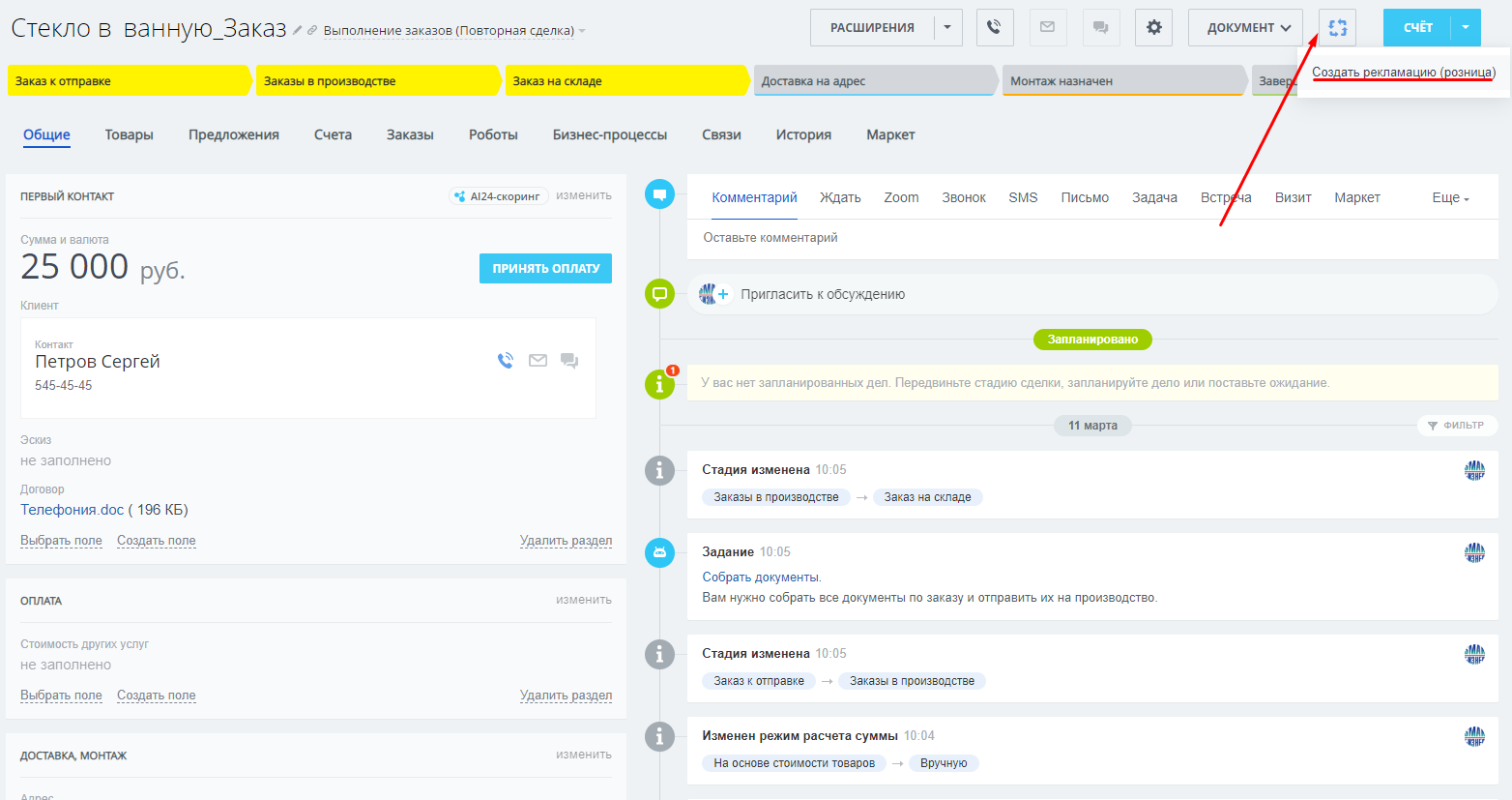Click the Оставьте комментарий input field
The height and width of the screenshot is (800, 1512).
click(1092, 238)
